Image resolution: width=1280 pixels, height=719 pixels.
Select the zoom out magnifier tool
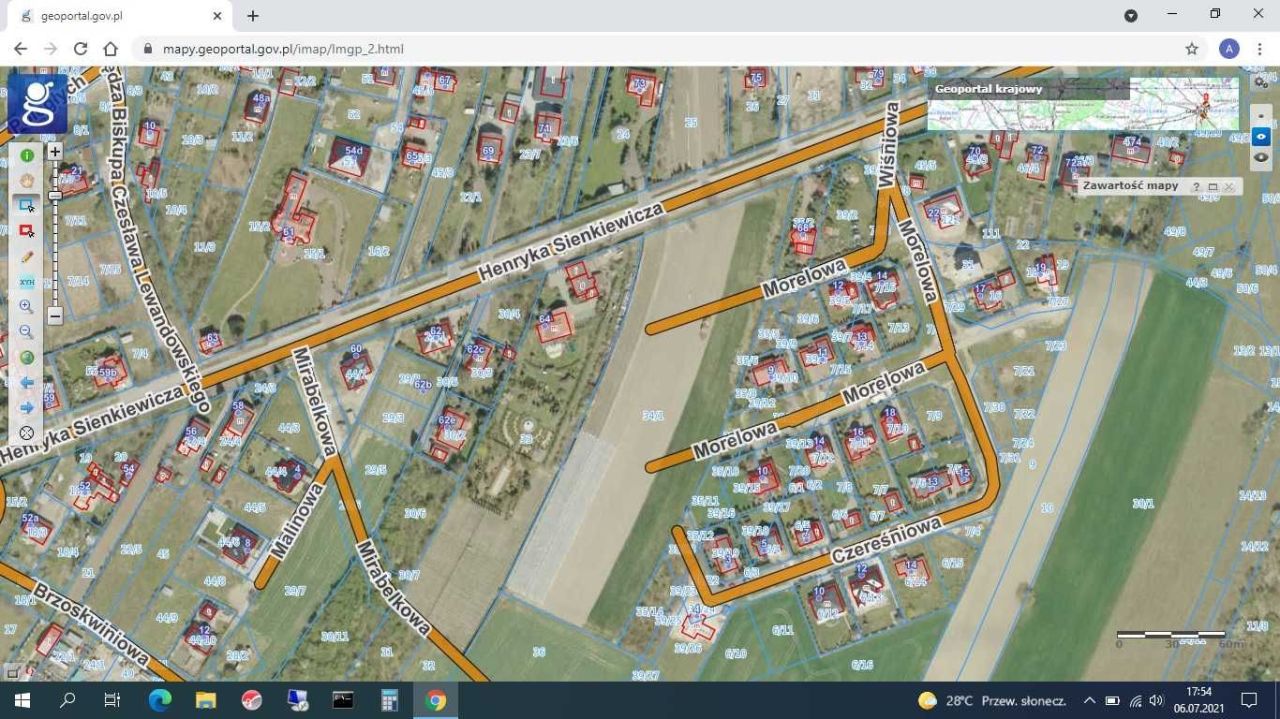click(x=27, y=332)
